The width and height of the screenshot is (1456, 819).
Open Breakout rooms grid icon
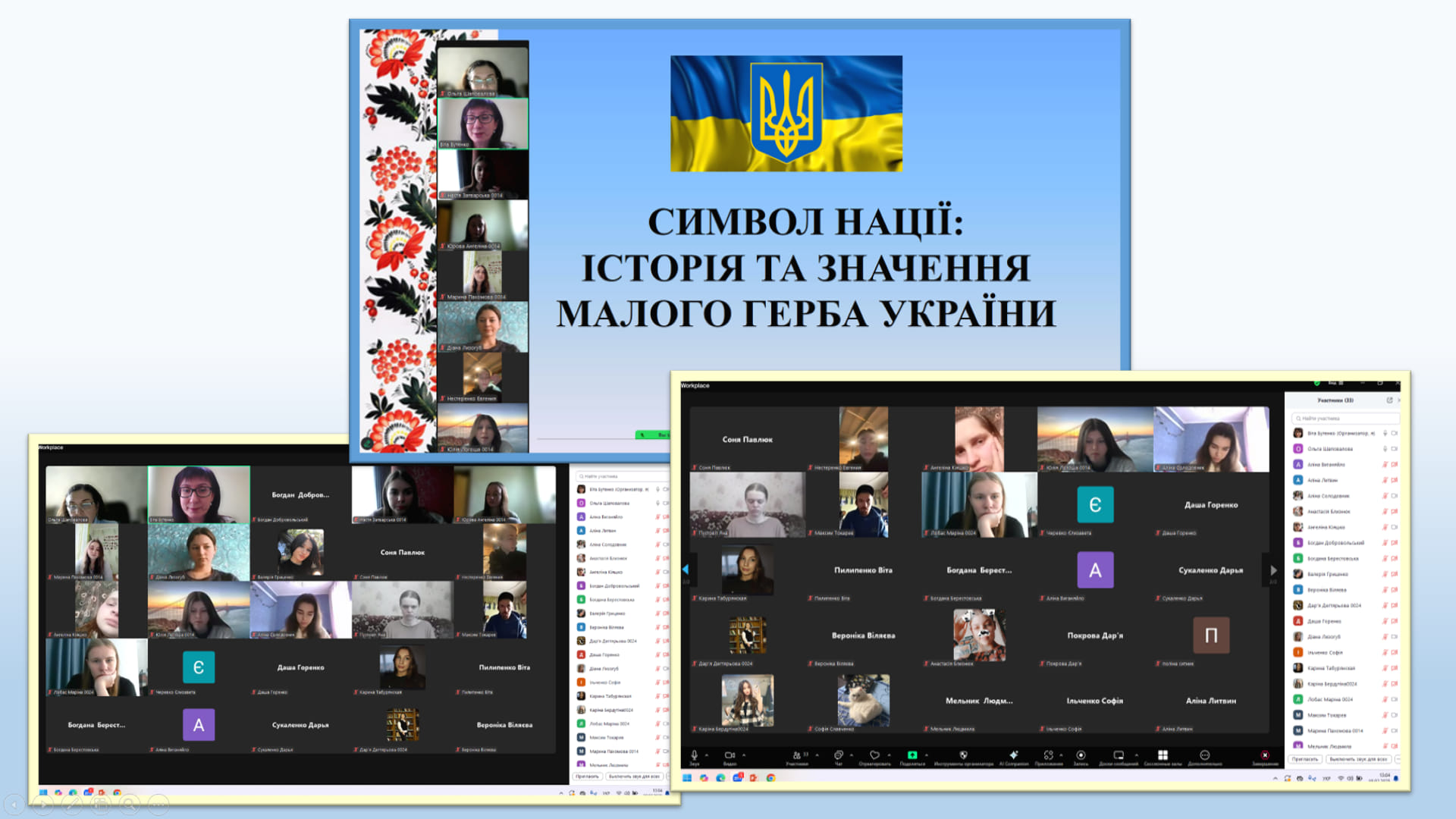point(1163,755)
